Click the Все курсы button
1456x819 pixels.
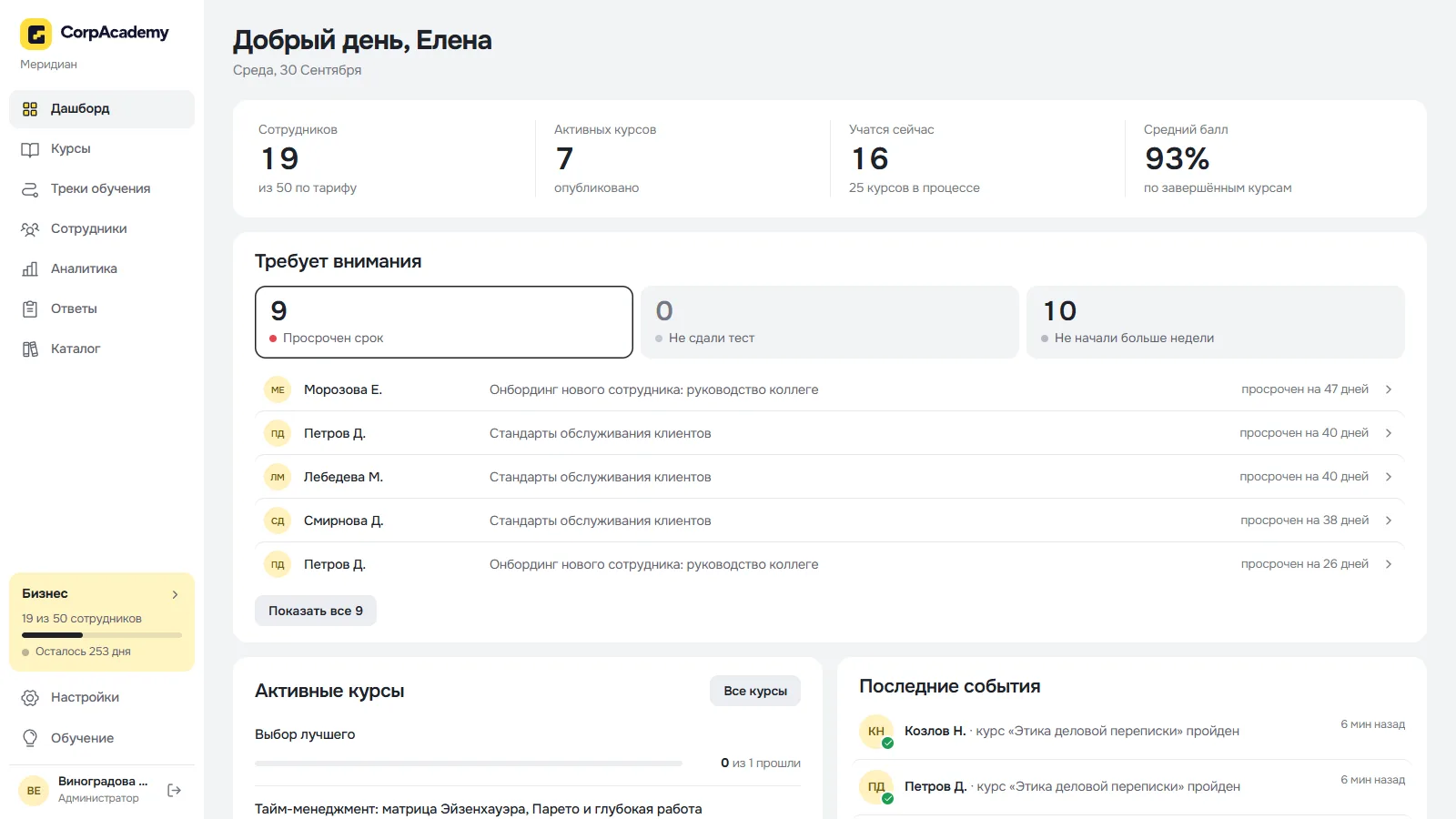(755, 691)
